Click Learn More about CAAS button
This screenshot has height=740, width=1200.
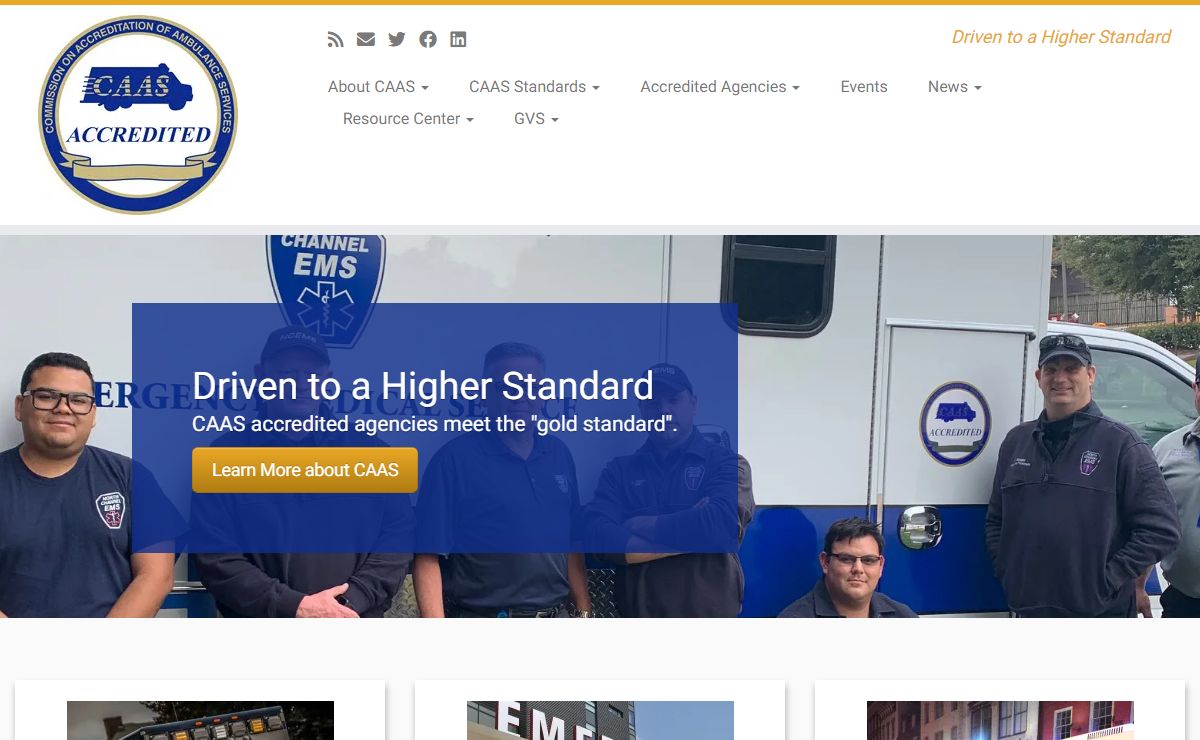click(305, 470)
